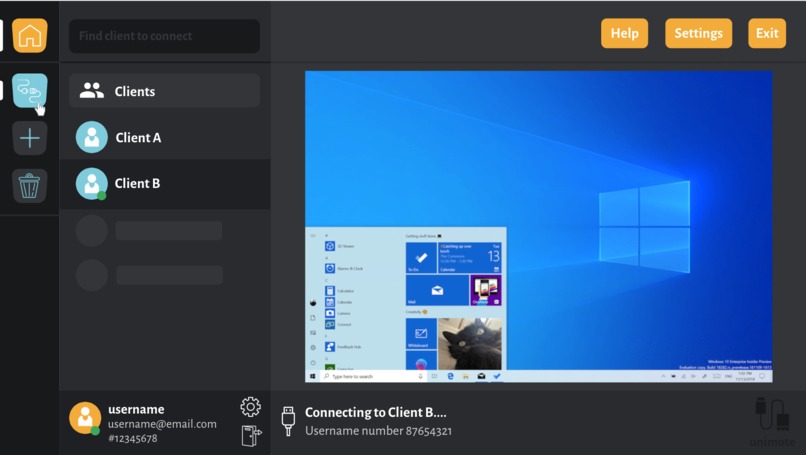The width and height of the screenshot is (806, 455).
Task: Open Connect app in remote Start menu
Action: pyautogui.click(x=338, y=324)
